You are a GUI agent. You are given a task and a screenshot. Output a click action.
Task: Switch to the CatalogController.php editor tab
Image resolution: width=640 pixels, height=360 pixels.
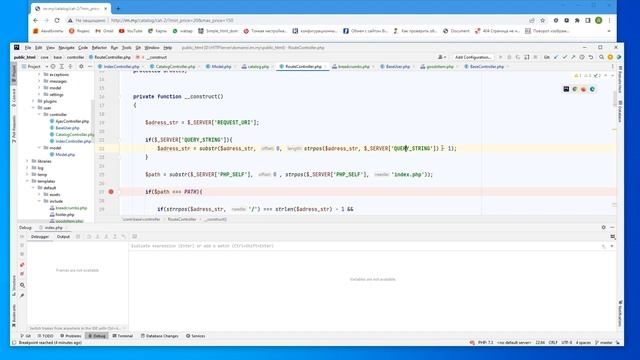click(174, 67)
